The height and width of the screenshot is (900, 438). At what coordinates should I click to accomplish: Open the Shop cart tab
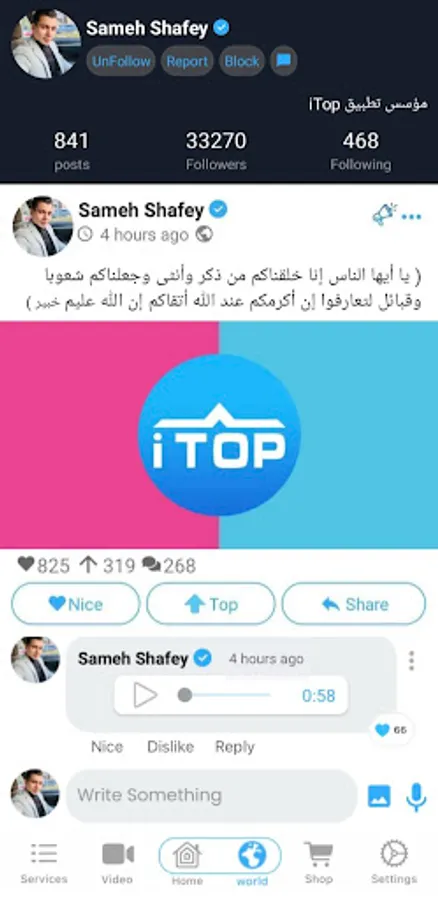pyautogui.click(x=319, y=863)
